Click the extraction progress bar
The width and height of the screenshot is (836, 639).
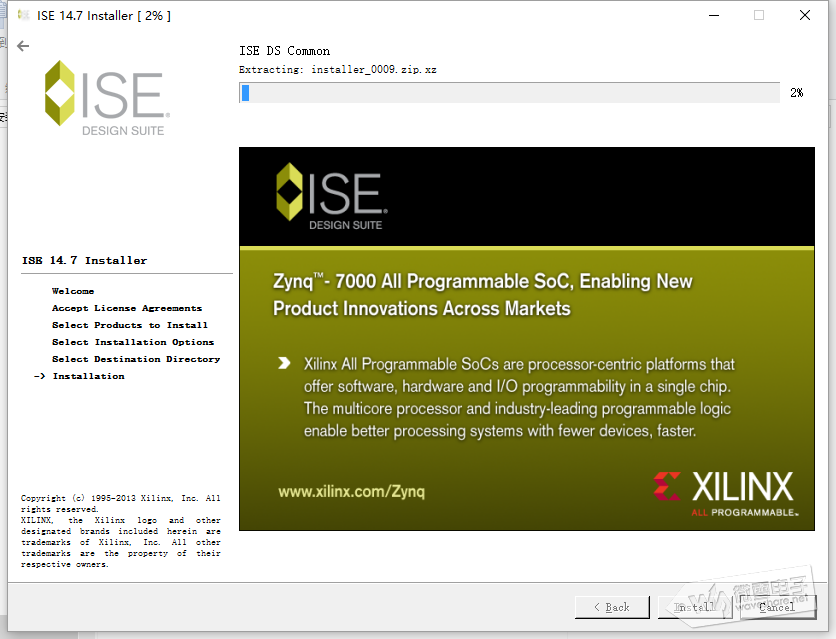coord(509,93)
